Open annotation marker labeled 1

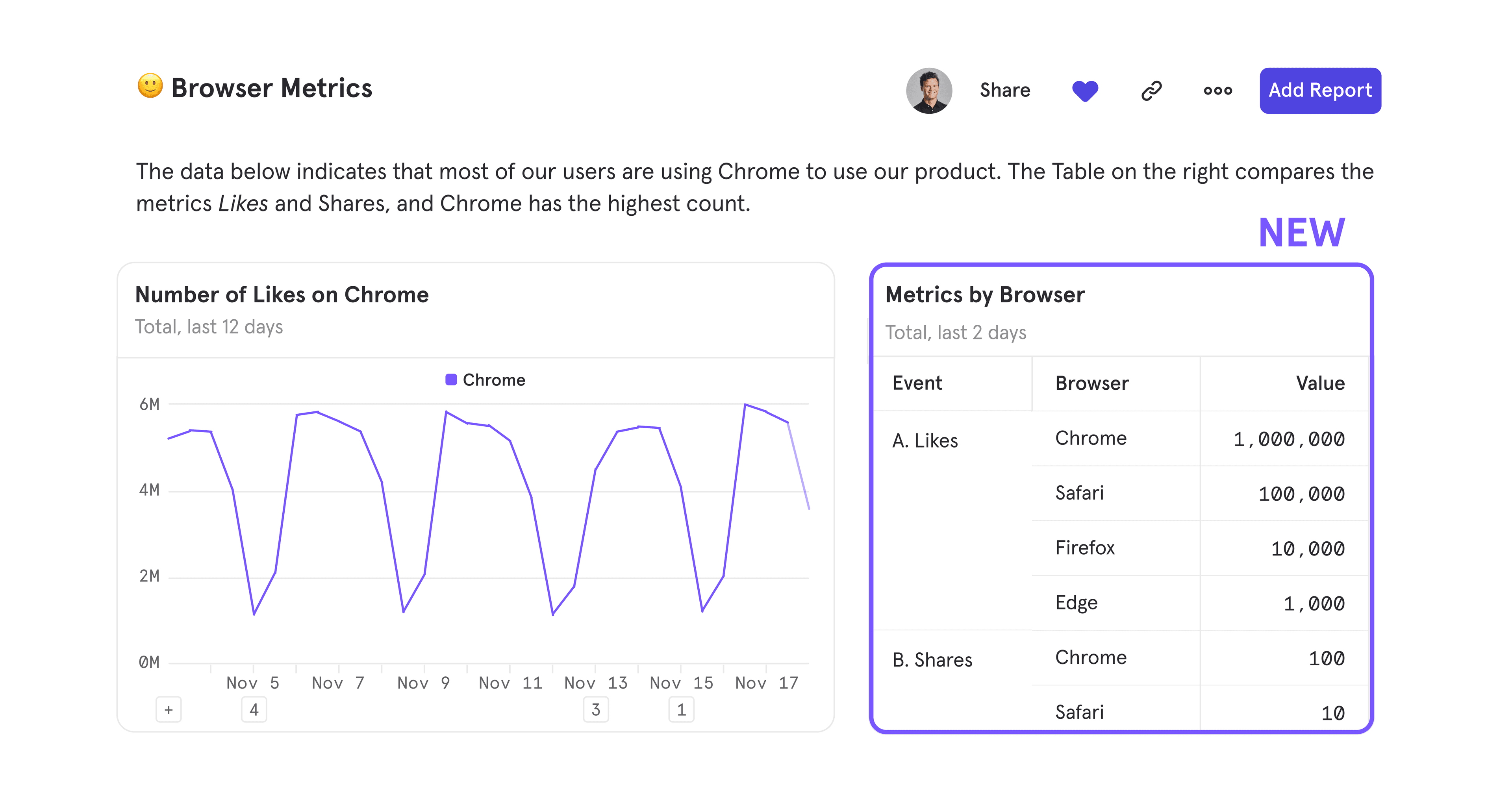pos(681,710)
